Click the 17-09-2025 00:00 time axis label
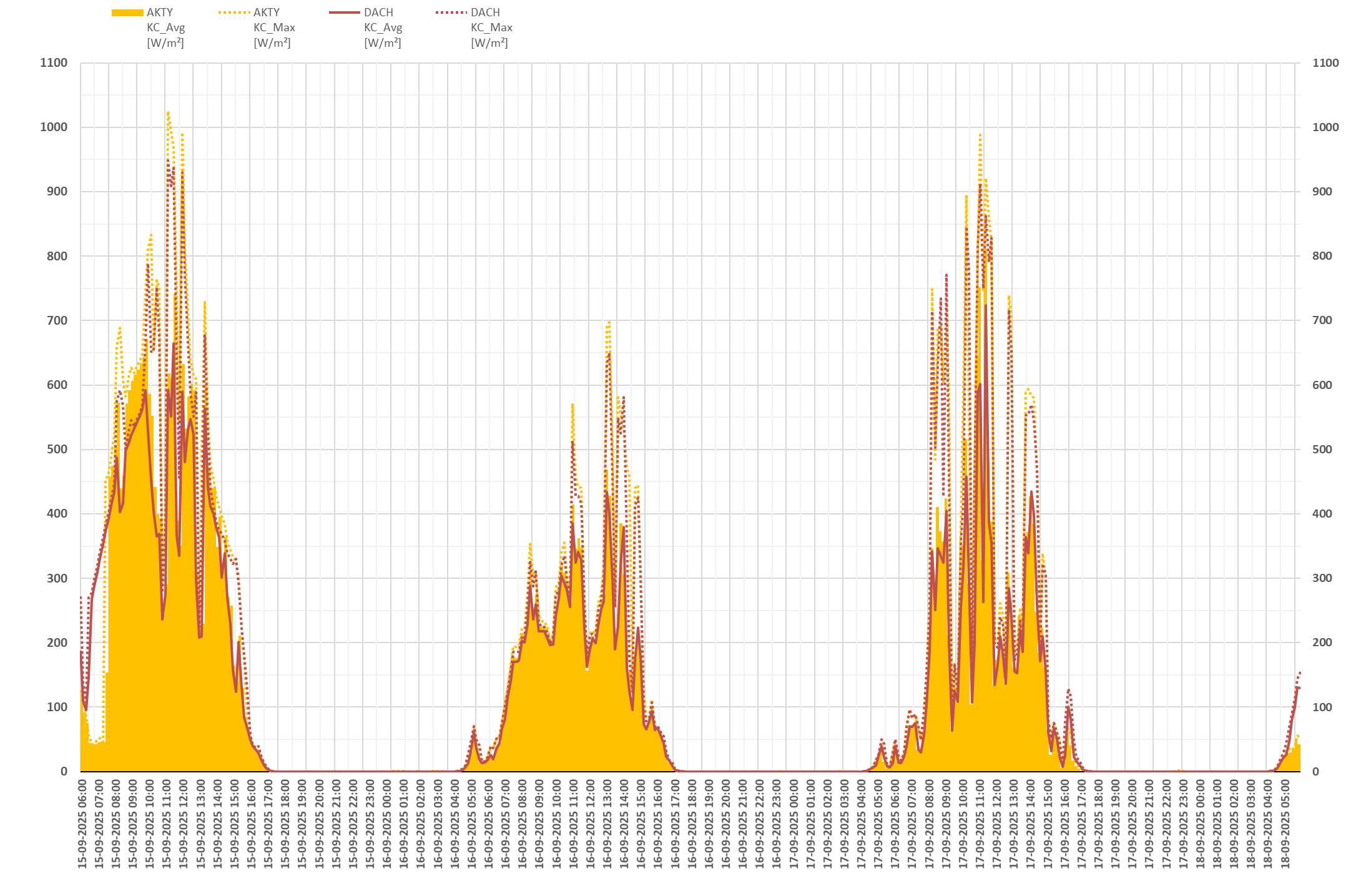 tap(794, 824)
